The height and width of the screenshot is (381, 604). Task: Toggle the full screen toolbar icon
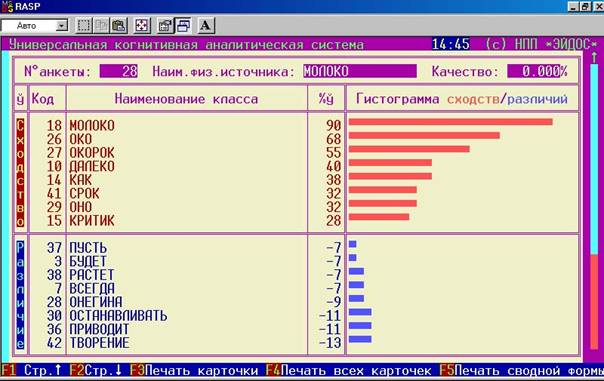141,26
